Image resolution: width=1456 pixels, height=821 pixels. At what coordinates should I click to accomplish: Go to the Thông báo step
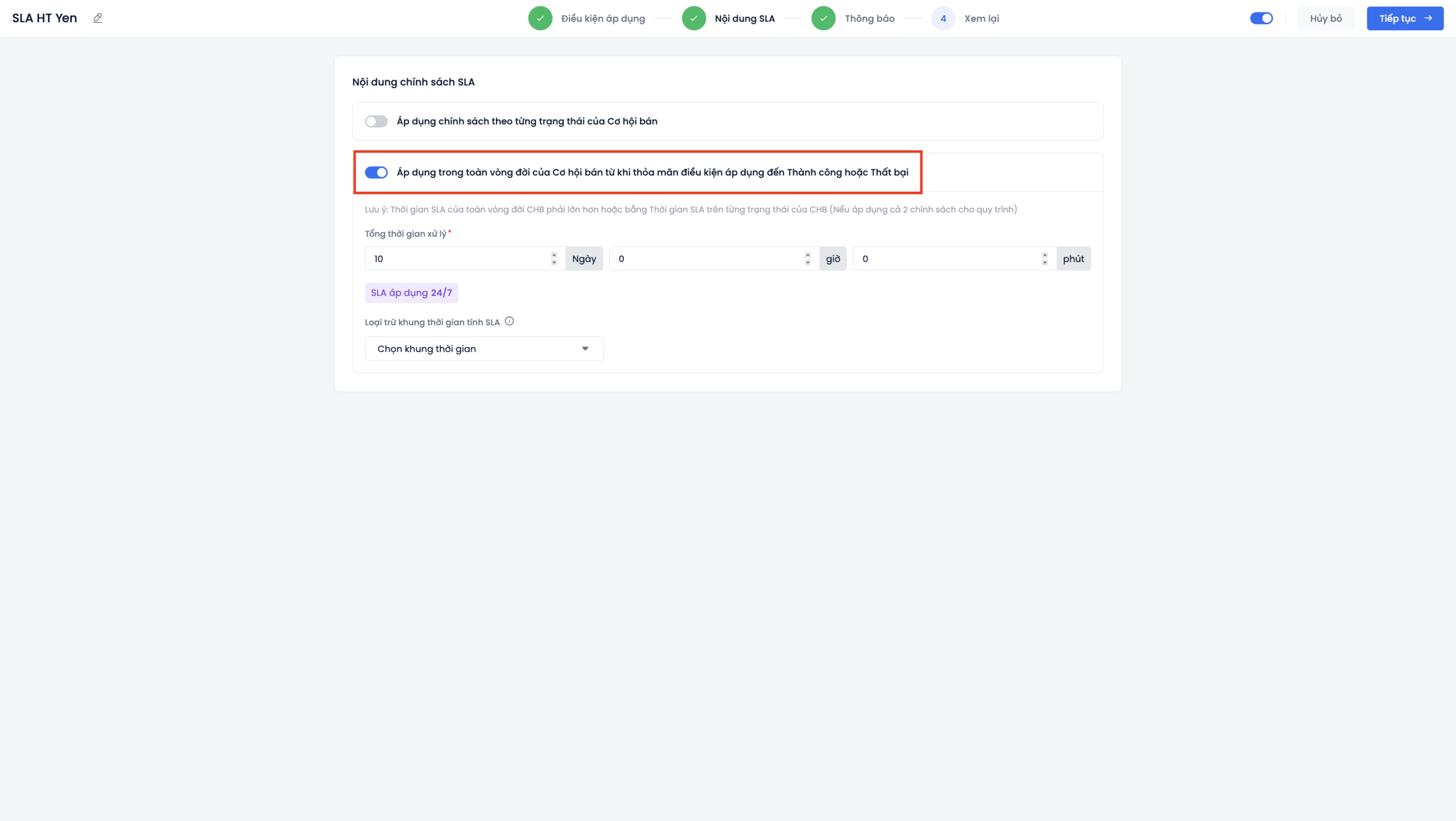coord(869,18)
